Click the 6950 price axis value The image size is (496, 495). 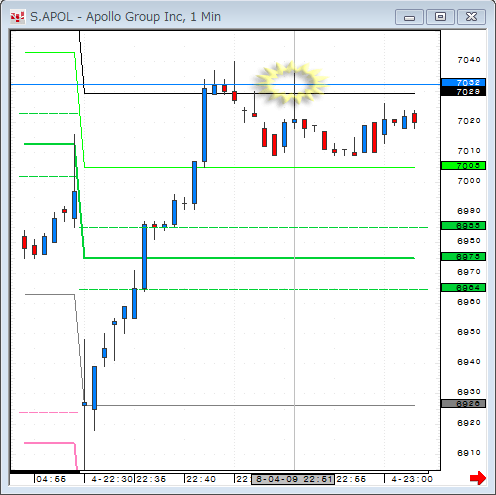coord(469,332)
